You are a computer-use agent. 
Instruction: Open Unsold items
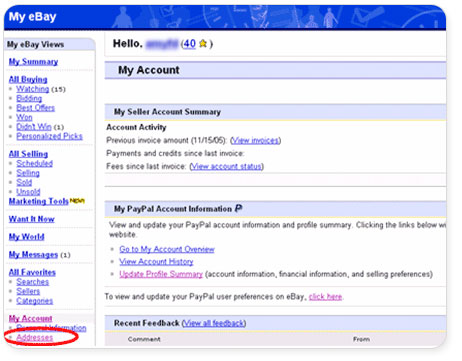28,192
